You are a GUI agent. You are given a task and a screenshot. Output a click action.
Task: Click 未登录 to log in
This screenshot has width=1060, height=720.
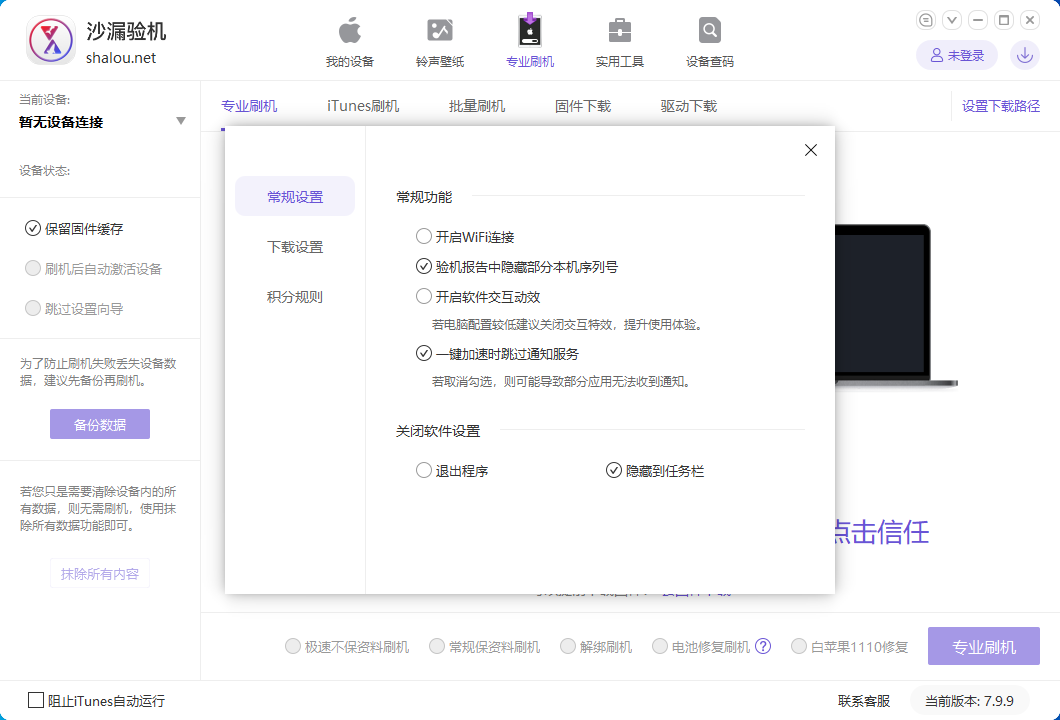tap(956, 55)
